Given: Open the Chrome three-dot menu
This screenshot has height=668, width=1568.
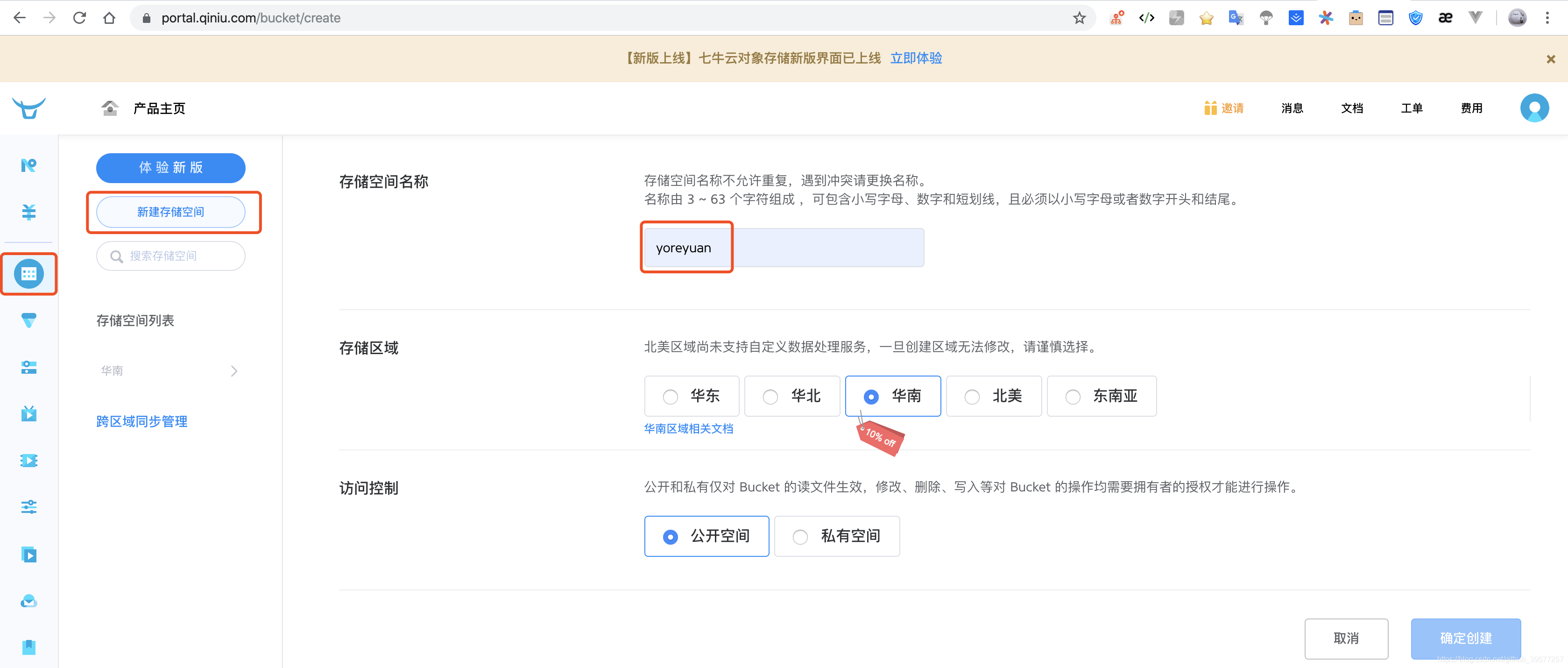Looking at the screenshot, I should click(1547, 18).
